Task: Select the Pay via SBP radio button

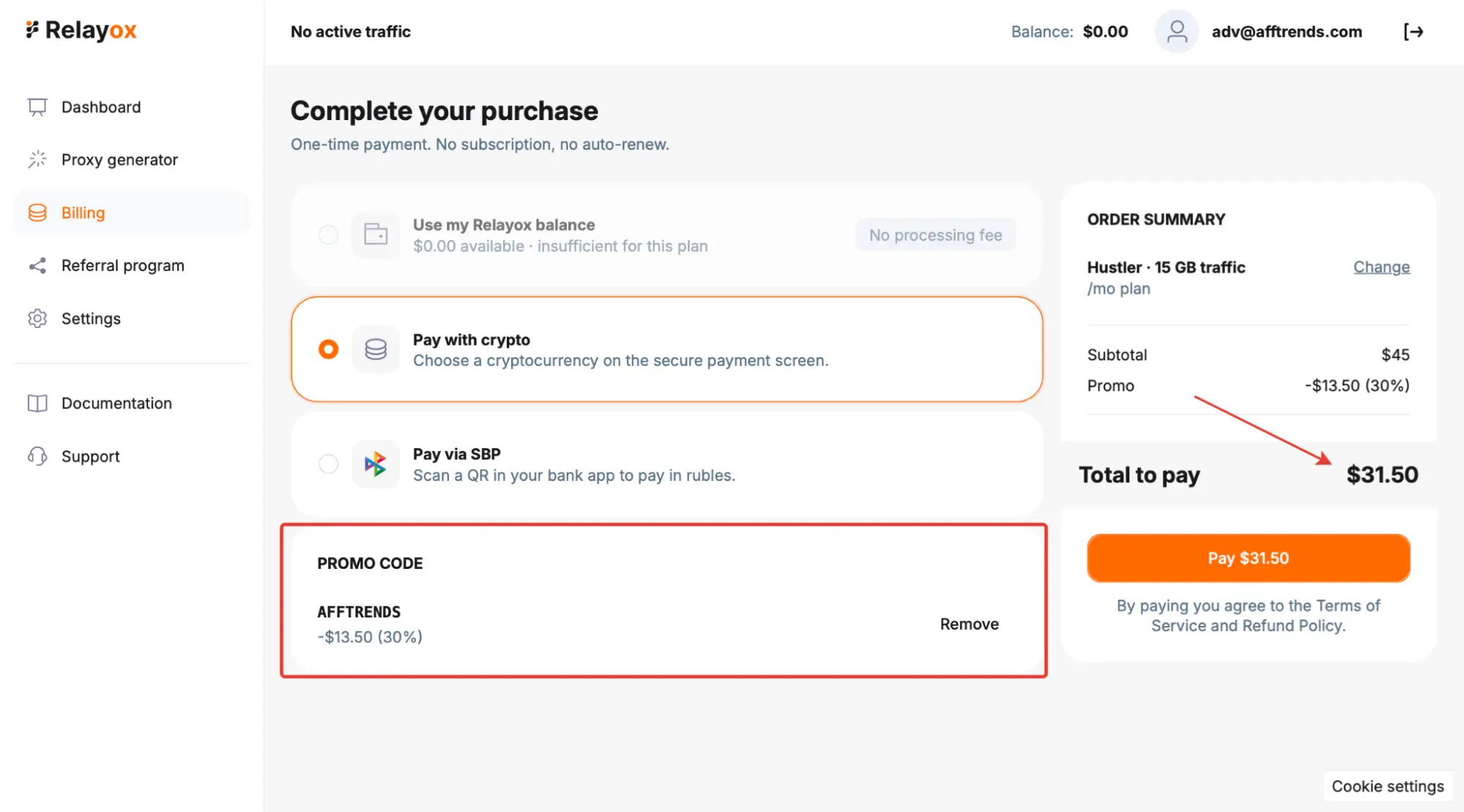Action: tap(328, 463)
